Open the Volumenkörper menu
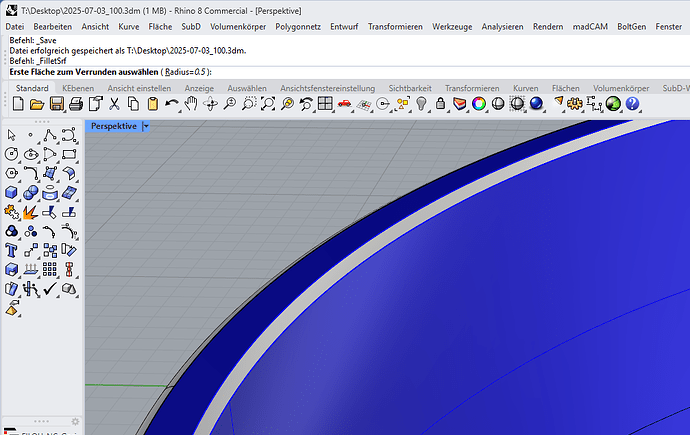This screenshot has width=690, height=435. [238, 27]
